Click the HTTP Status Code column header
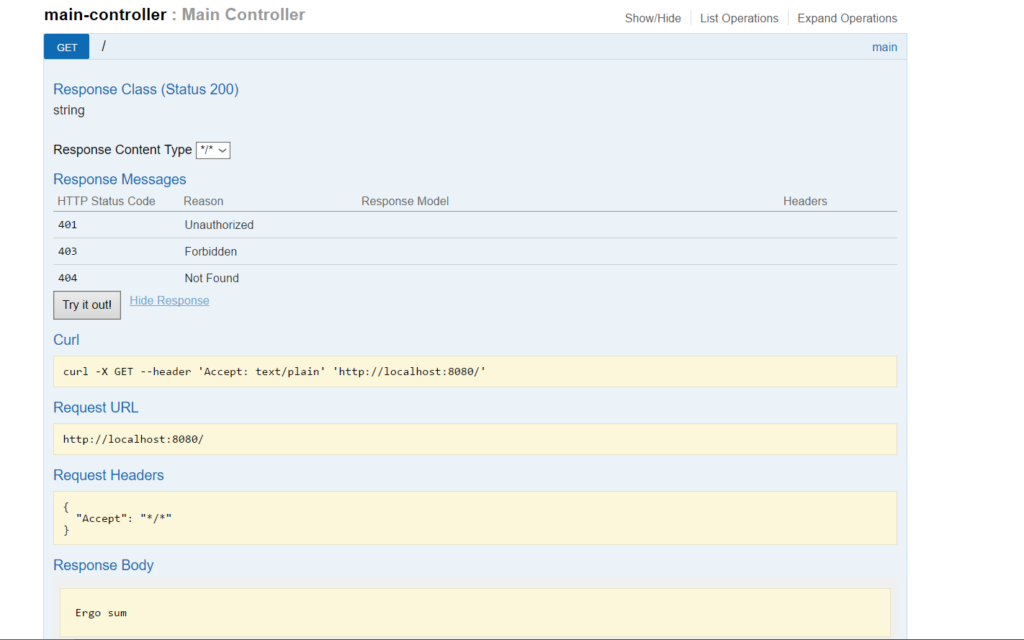This screenshot has height=640, width=1024. (106, 201)
